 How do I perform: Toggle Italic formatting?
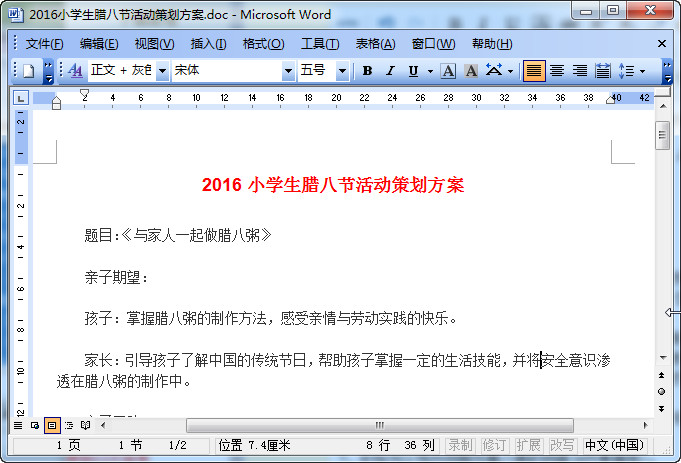[390, 70]
